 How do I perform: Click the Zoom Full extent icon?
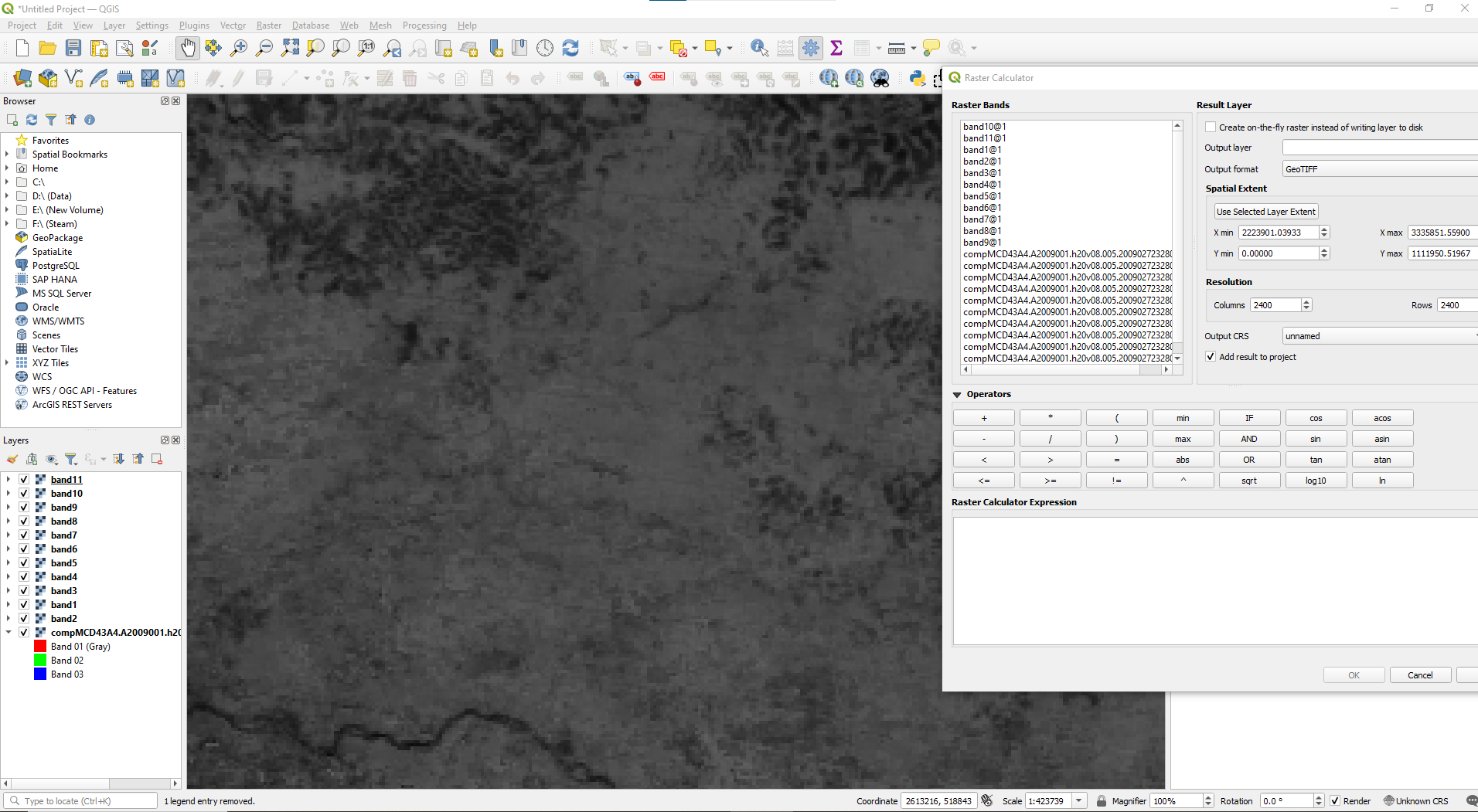[x=290, y=48]
